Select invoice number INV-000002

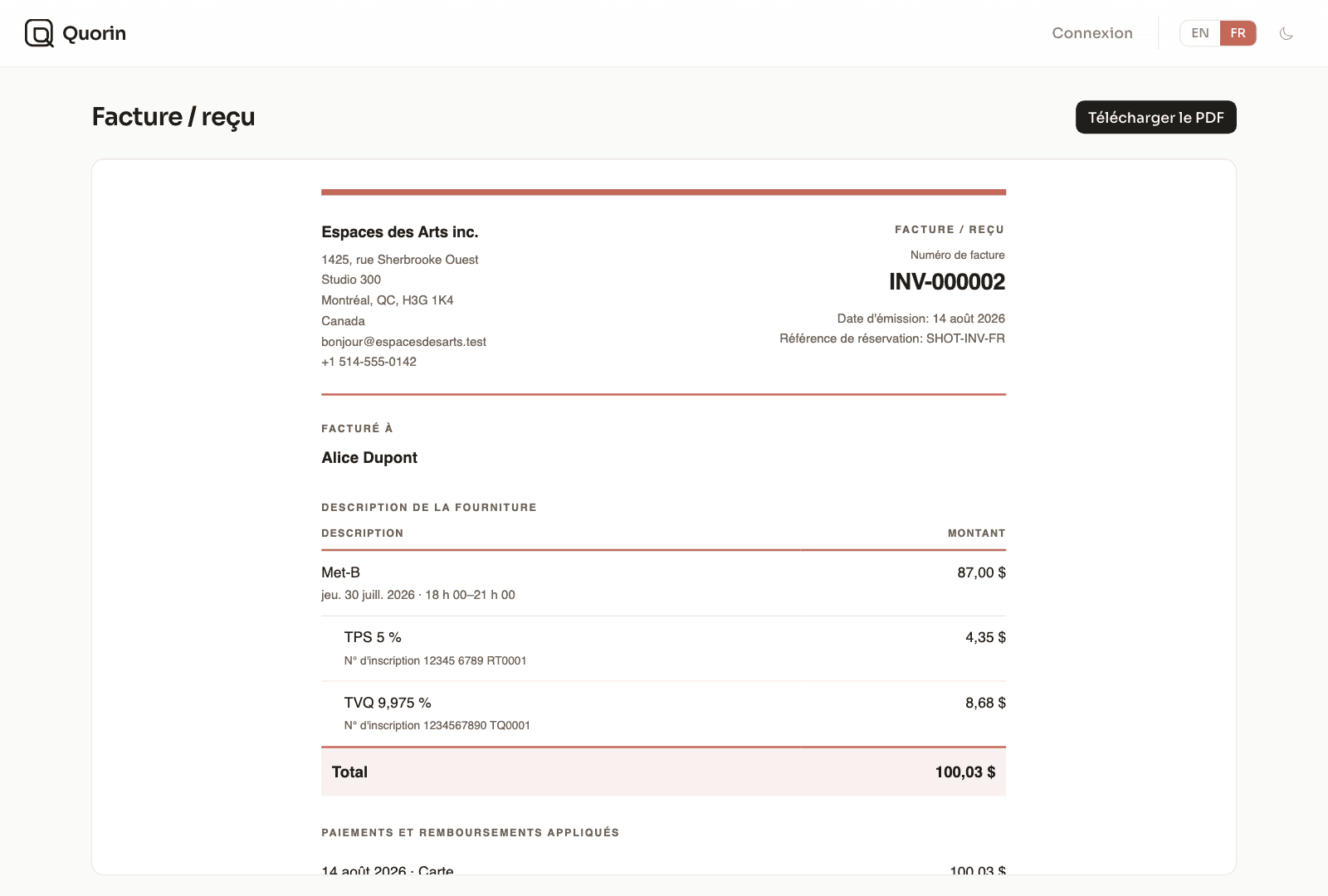tap(947, 282)
